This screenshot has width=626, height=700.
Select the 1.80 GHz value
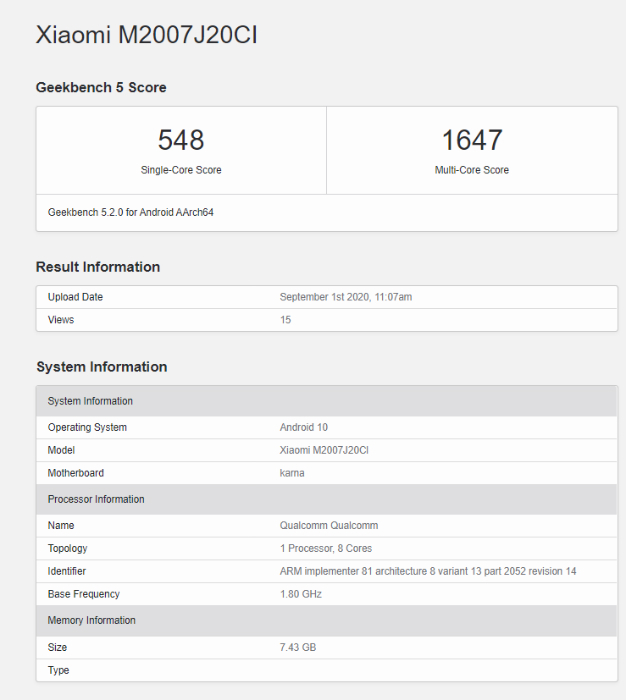pyautogui.click(x=301, y=594)
